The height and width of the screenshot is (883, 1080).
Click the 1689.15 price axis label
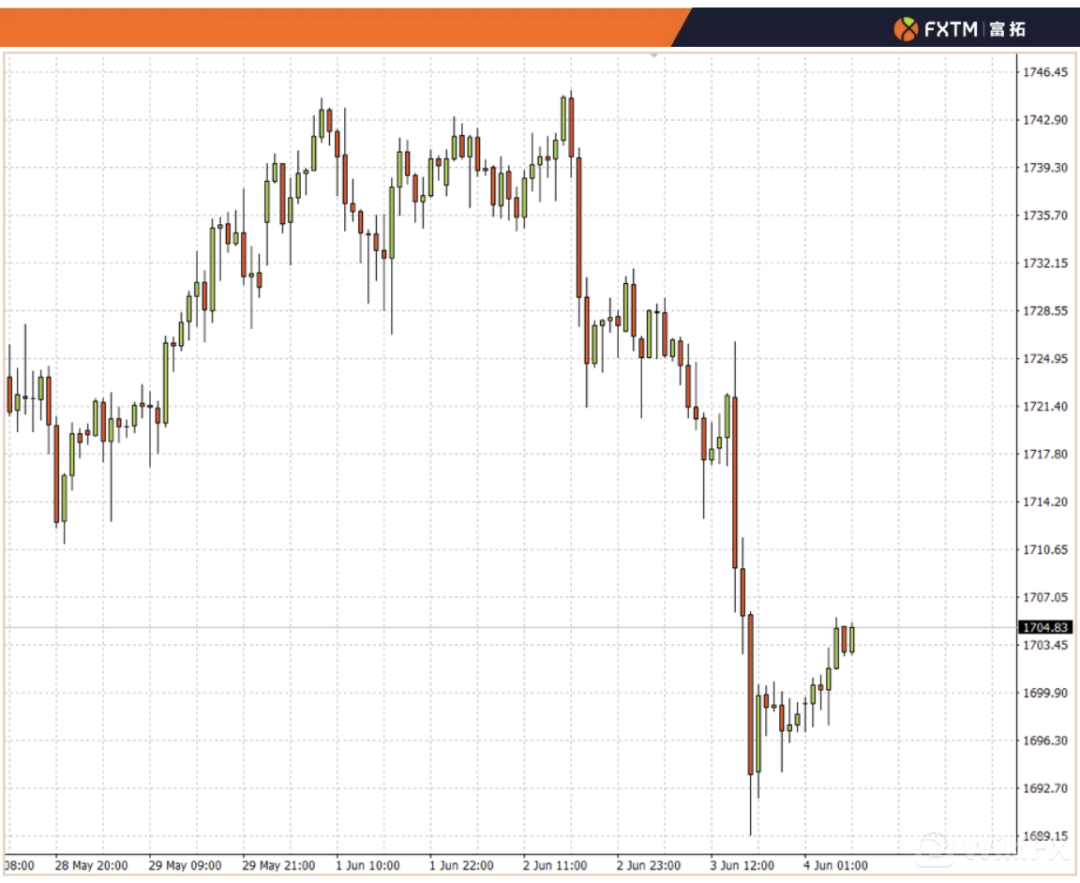pyautogui.click(x=1044, y=836)
